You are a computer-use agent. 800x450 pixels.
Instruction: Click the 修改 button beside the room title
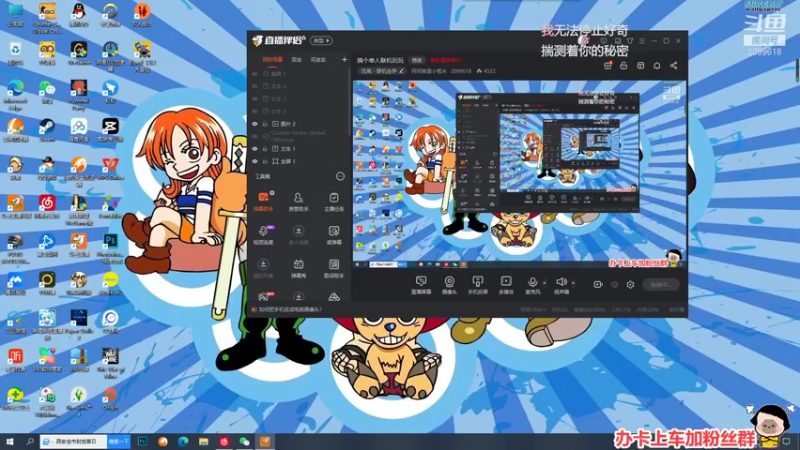click(417, 60)
